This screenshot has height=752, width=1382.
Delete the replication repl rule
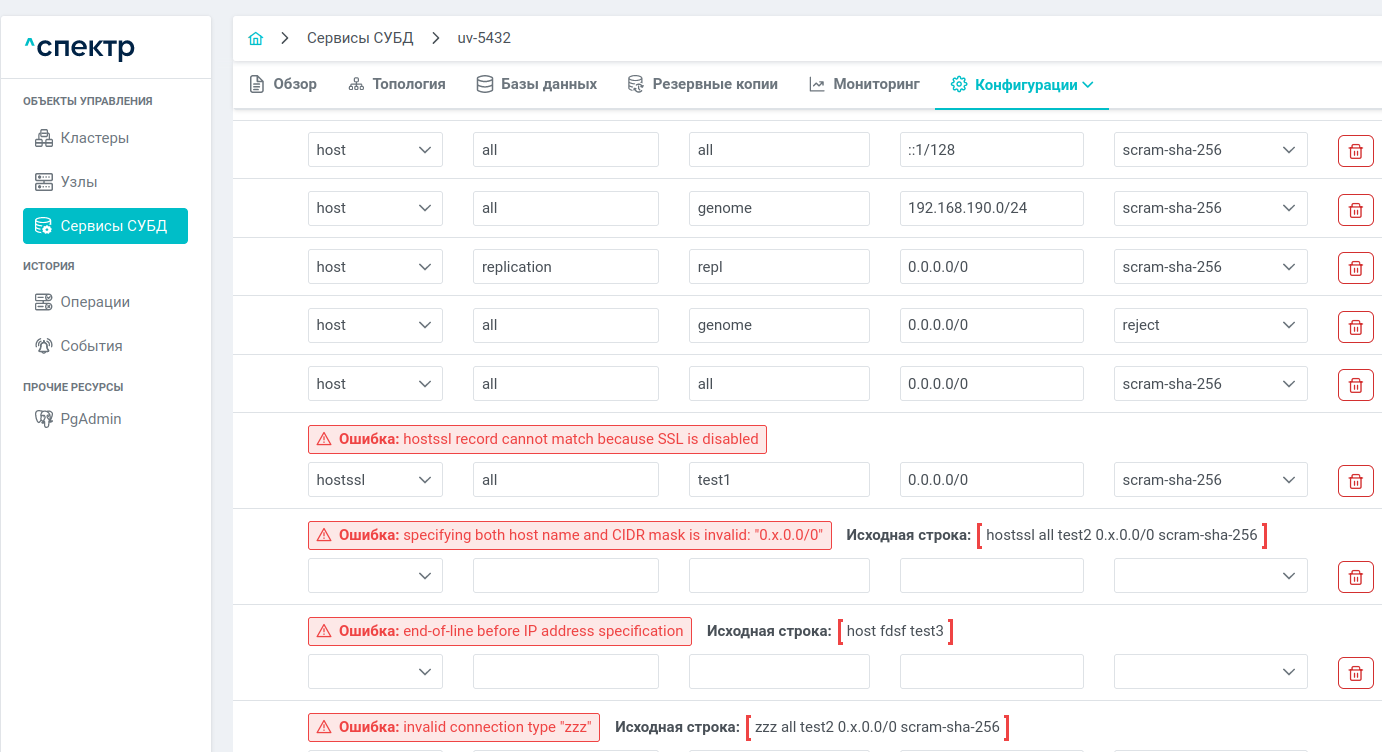1355,268
